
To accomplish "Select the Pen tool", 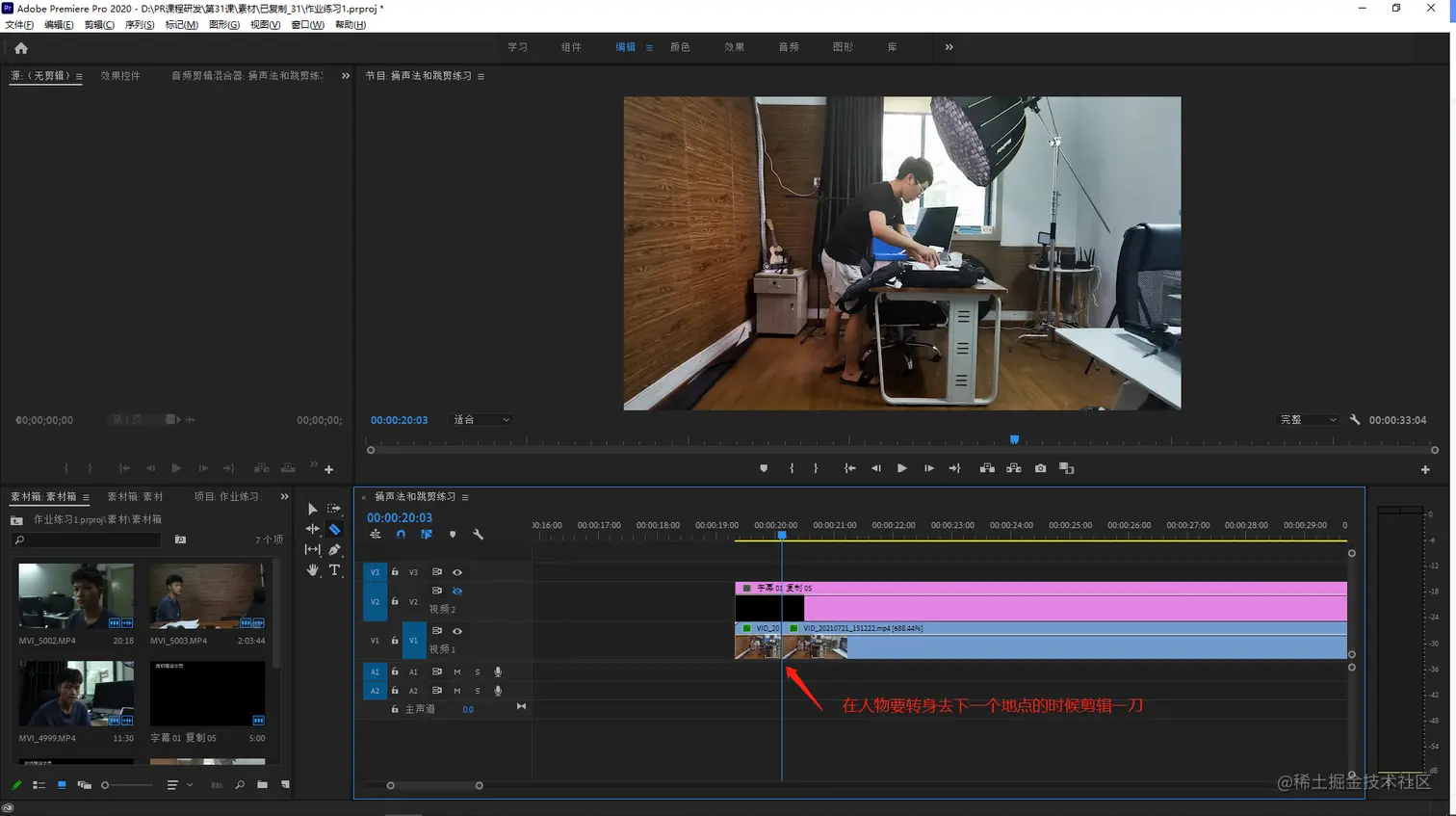I will (334, 549).
